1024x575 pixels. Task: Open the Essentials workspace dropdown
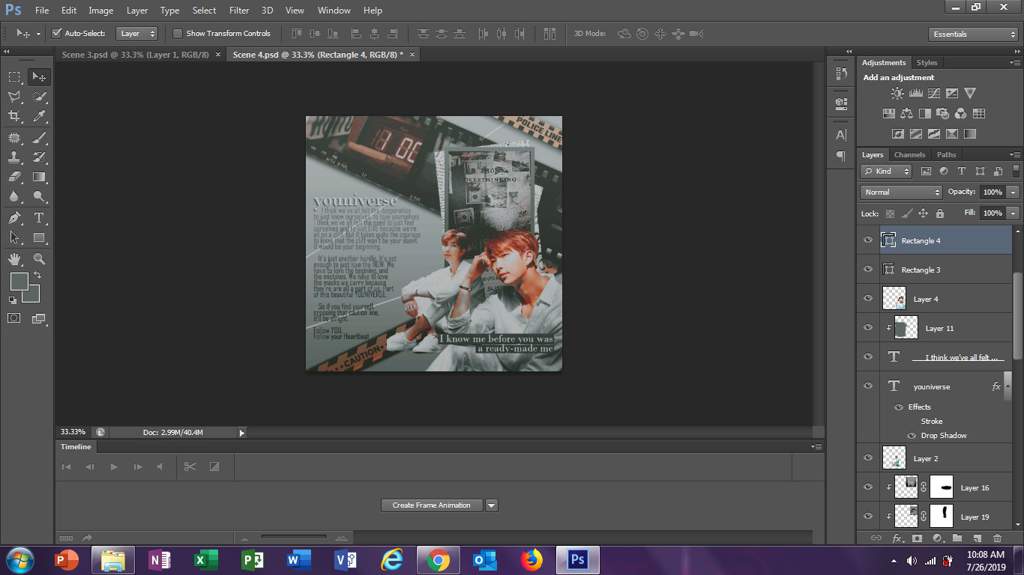click(x=972, y=34)
